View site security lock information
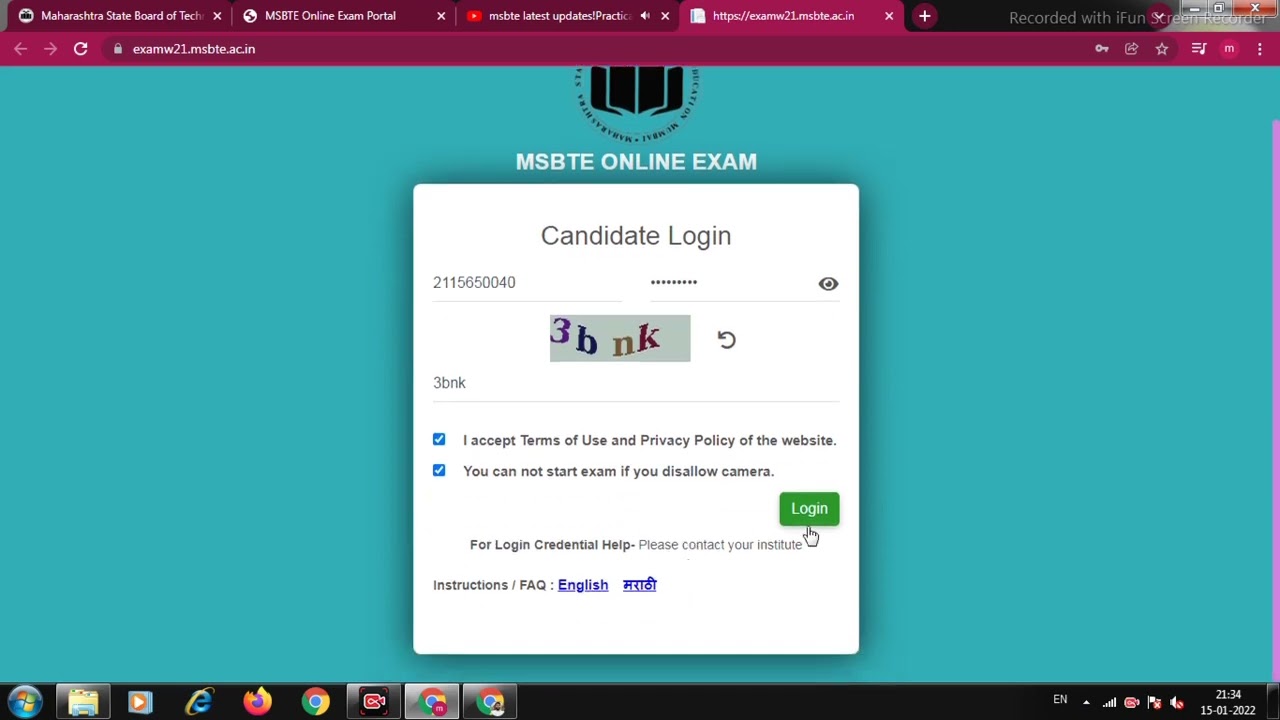The height and width of the screenshot is (720, 1280). (x=118, y=49)
